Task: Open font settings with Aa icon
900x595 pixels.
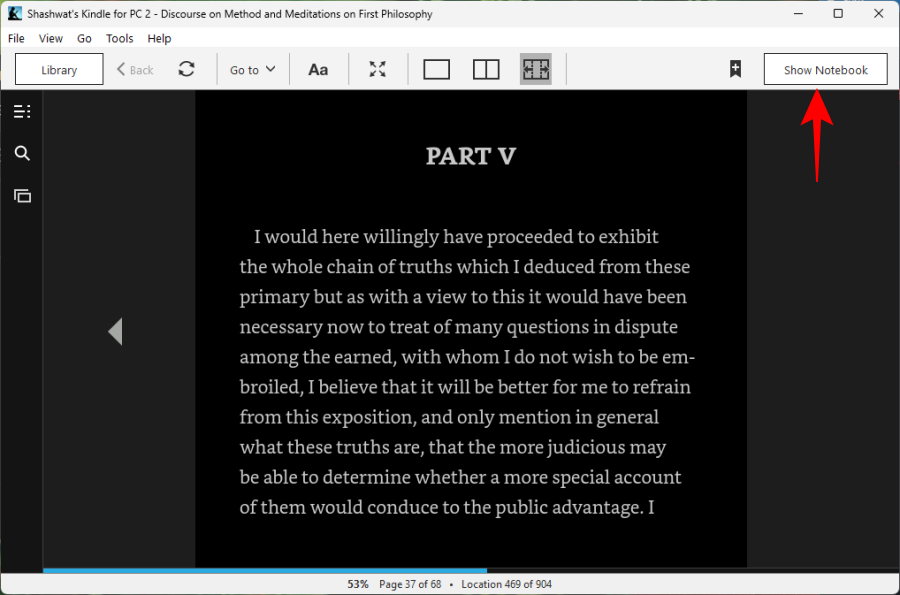Action: (318, 70)
